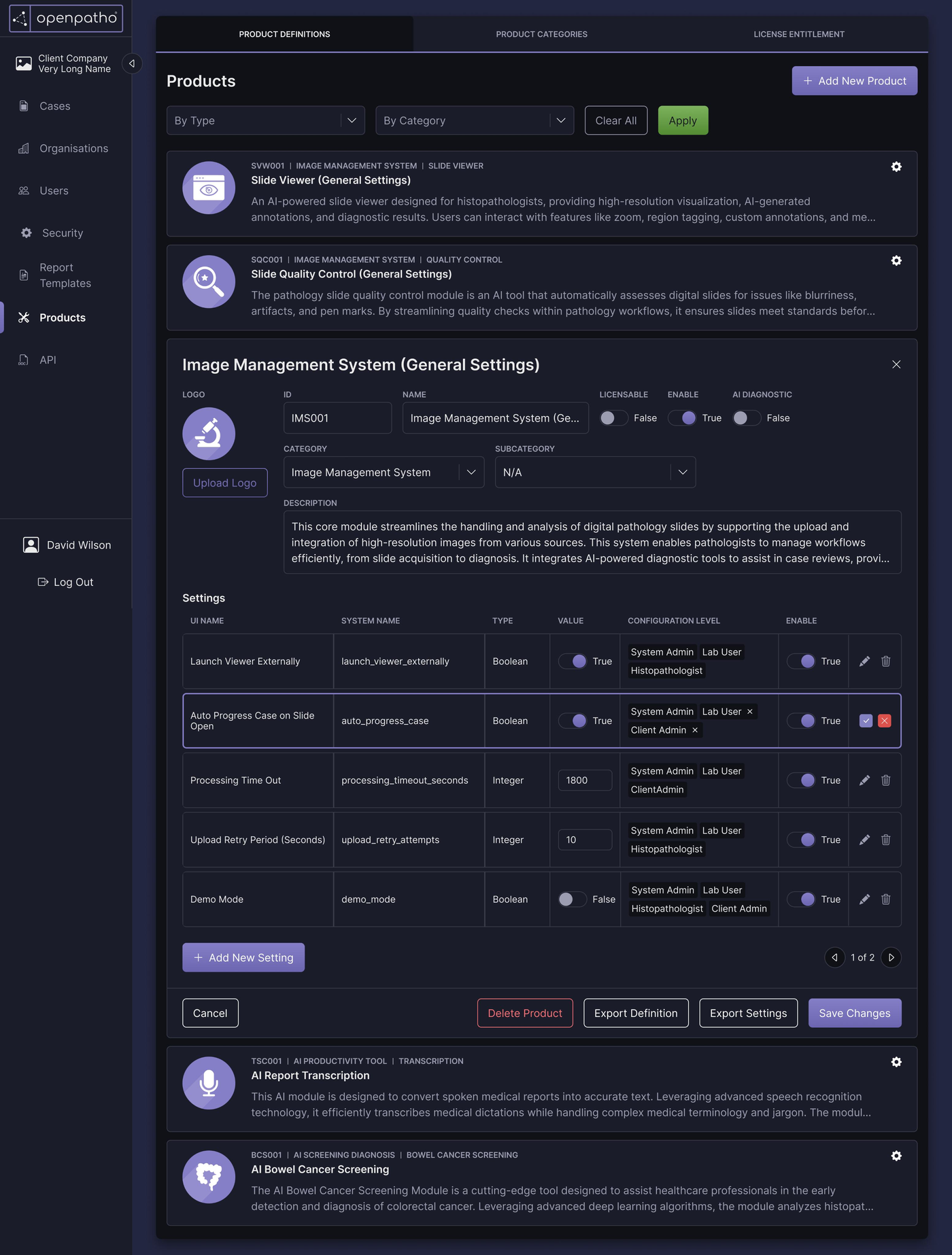Toggle enable switch for Processing Time Out
Screen dimensions: 952x1255
(801, 780)
